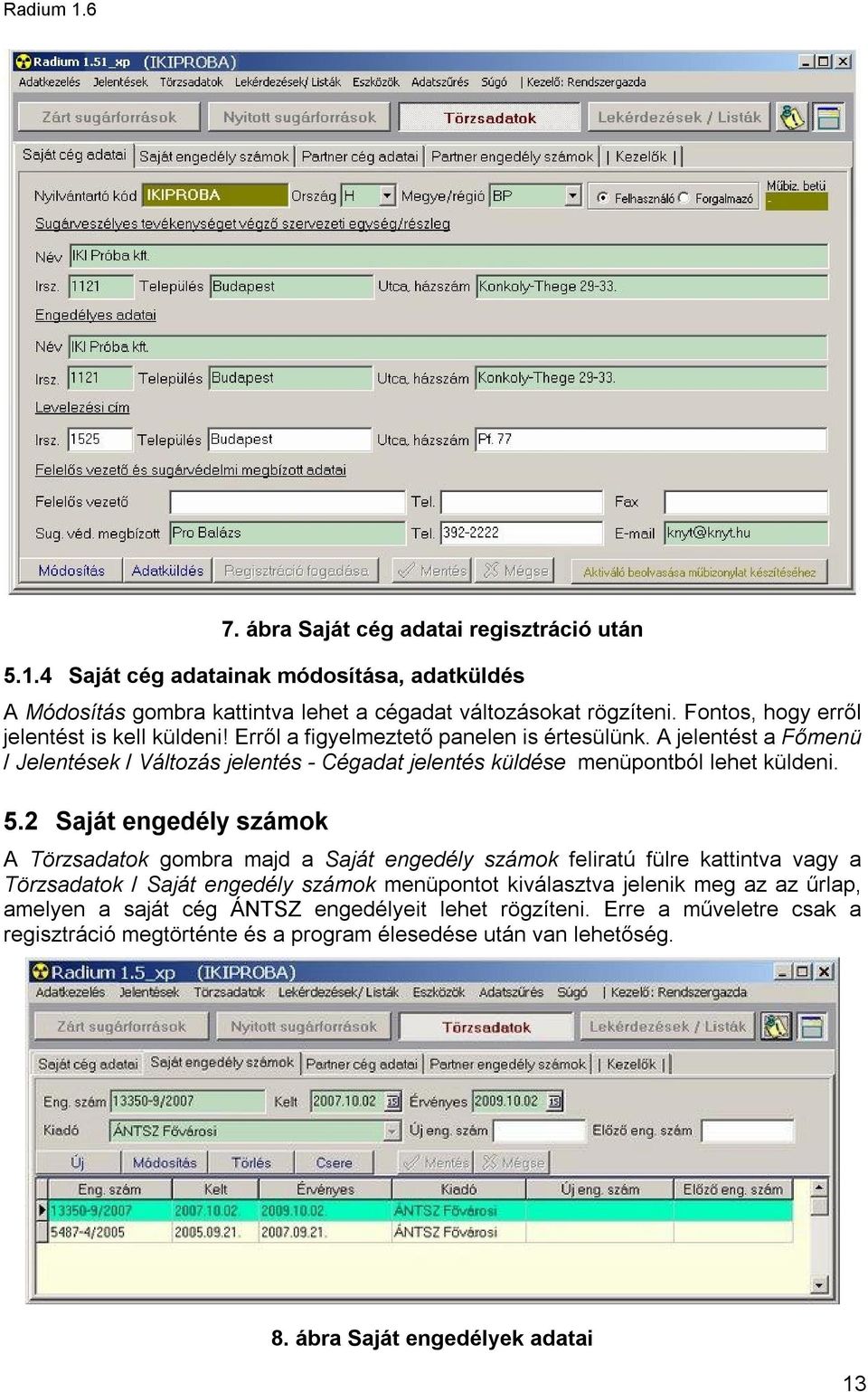Open calendar picker beside Érvényes date field
Image resolution: width=868 pixels, height=1392 pixels.
[554, 1101]
